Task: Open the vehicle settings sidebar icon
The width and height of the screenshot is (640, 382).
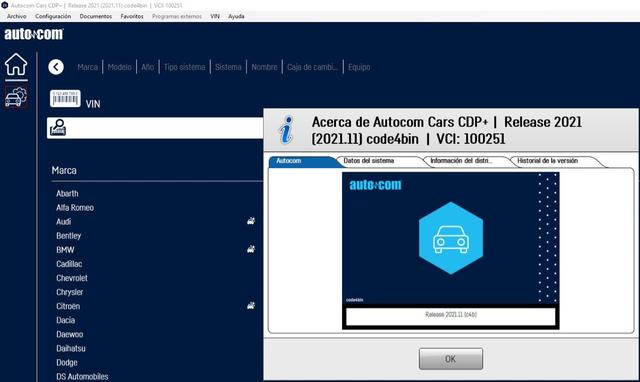Action: tap(16, 97)
